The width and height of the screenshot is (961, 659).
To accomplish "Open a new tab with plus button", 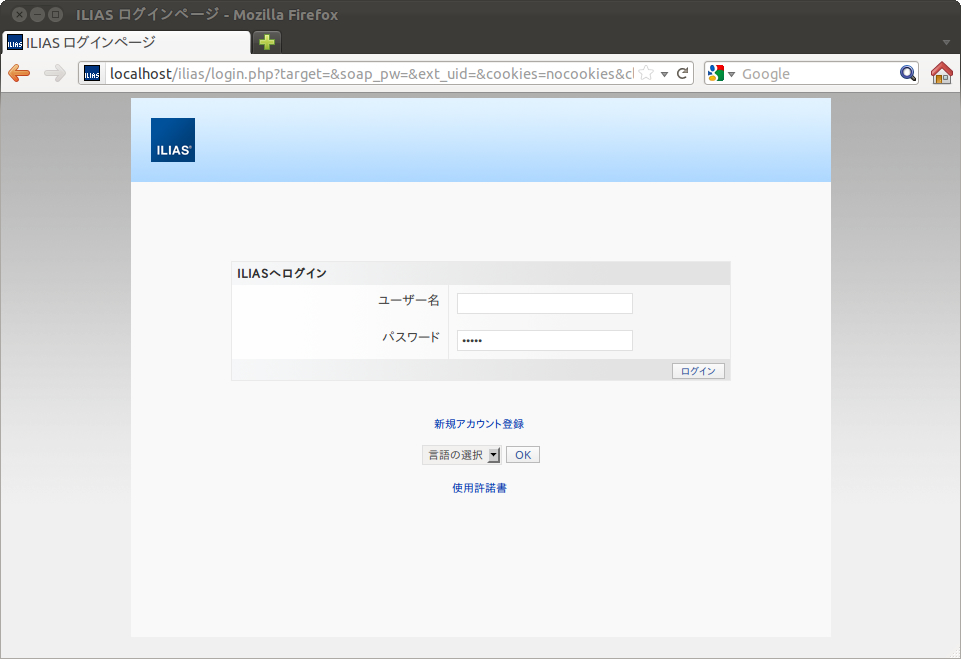I will [267, 42].
